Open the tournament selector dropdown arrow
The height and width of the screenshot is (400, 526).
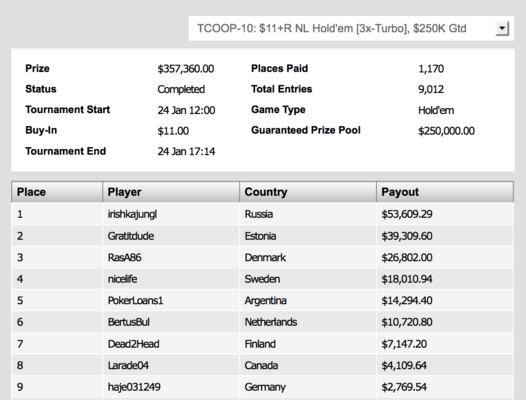point(502,29)
